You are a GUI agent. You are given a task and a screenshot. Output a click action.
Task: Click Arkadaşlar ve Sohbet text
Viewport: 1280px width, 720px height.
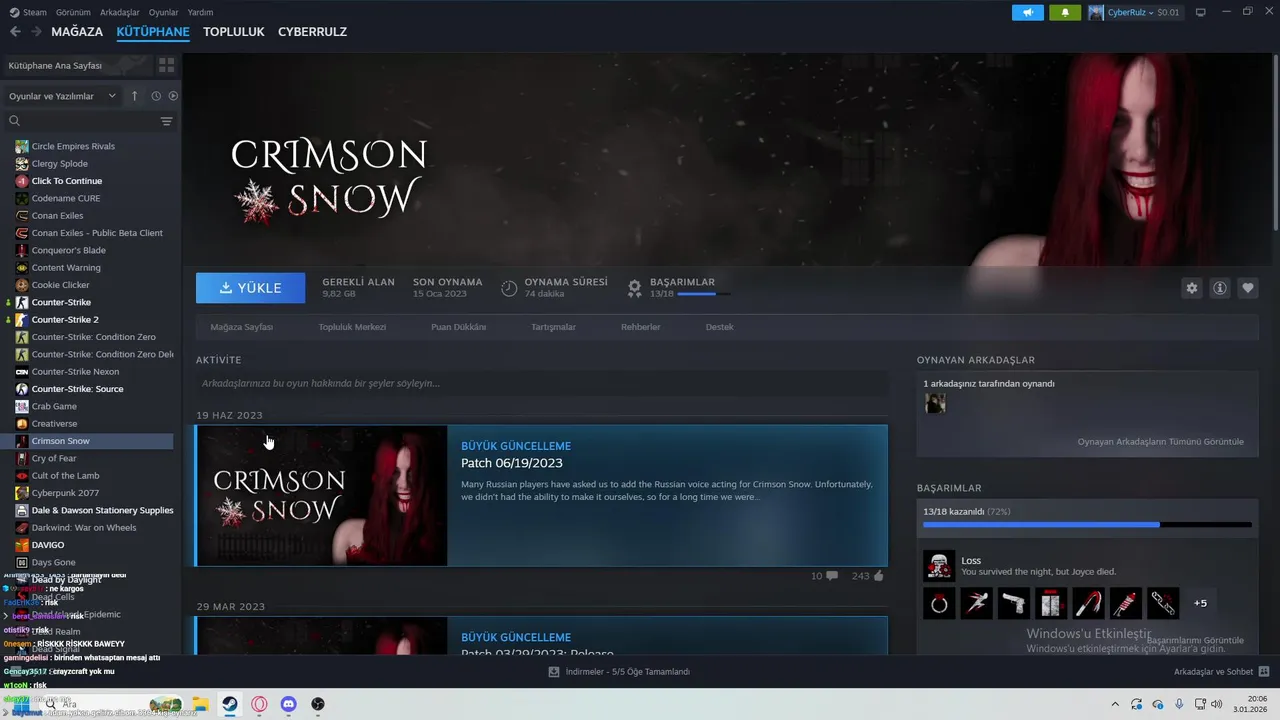pos(1213,672)
